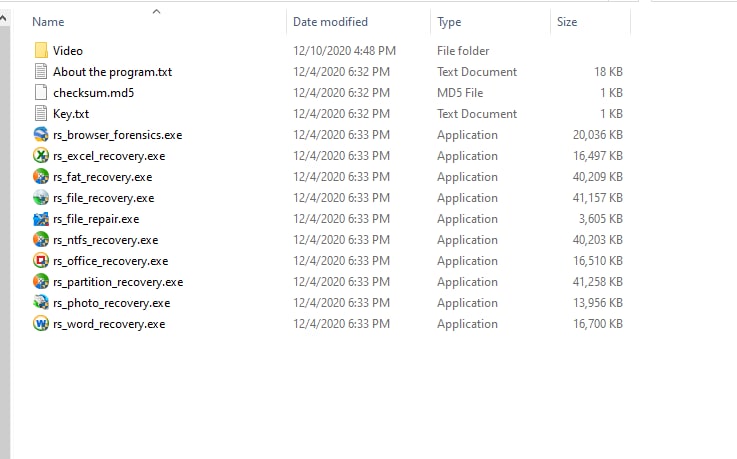The height and width of the screenshot is (459, 737).
Task: Sort files by Type column header
Action: tap(449, 22)
